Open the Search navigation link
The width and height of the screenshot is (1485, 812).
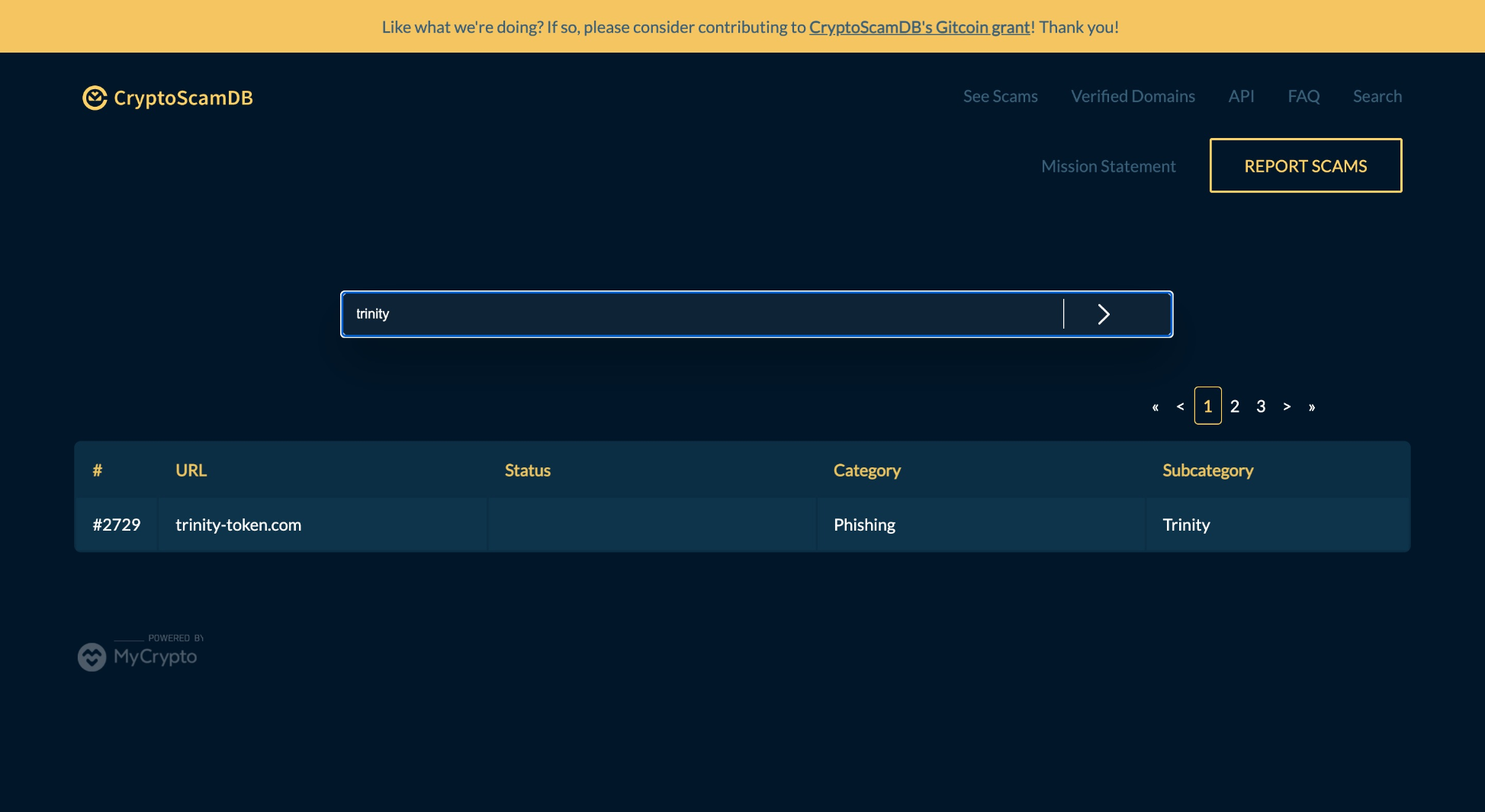click(x=1377, y=96)
